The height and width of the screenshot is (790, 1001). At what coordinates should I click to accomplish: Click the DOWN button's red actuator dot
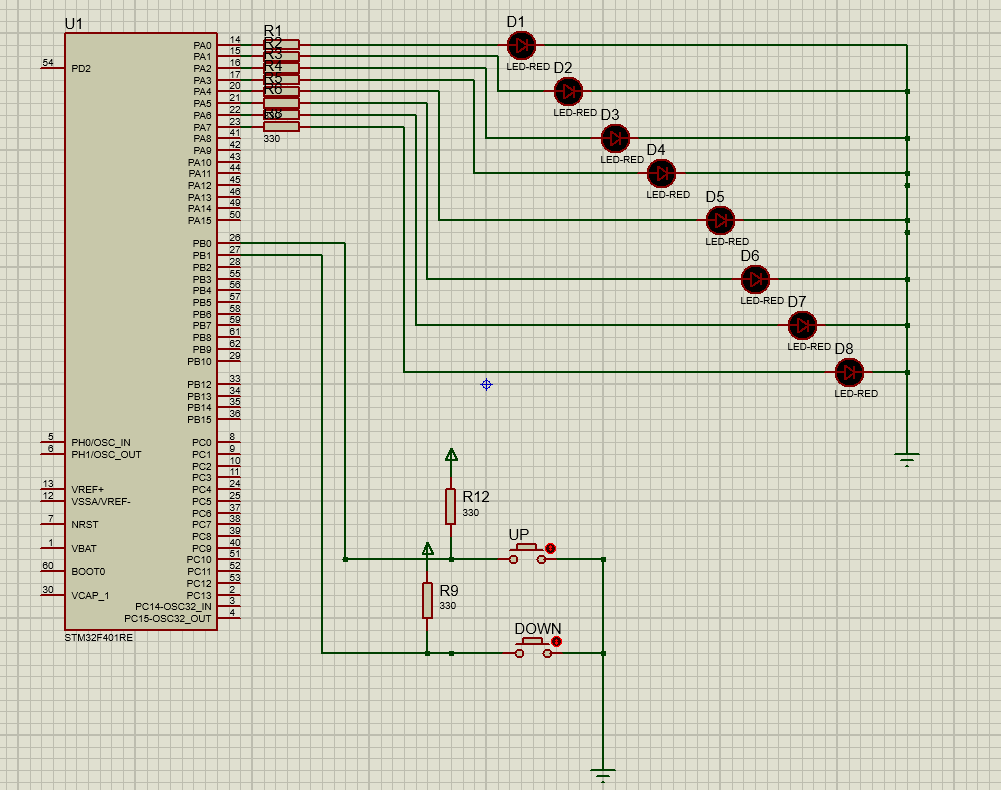coord(556,640)
